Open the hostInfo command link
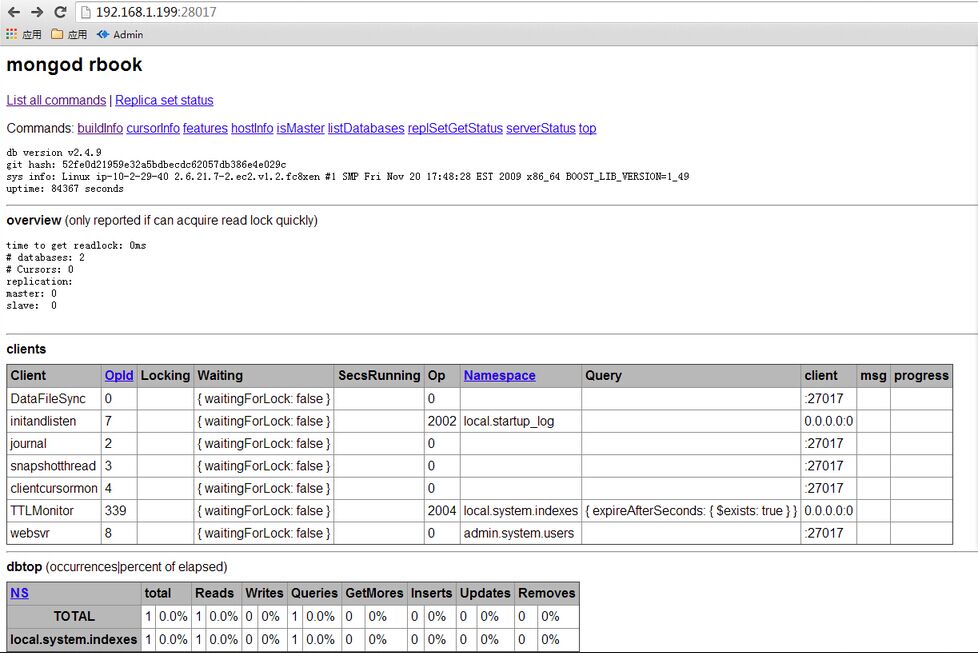Image resolution: width=978 pixels, height=653 pixels. pos(250,128)
